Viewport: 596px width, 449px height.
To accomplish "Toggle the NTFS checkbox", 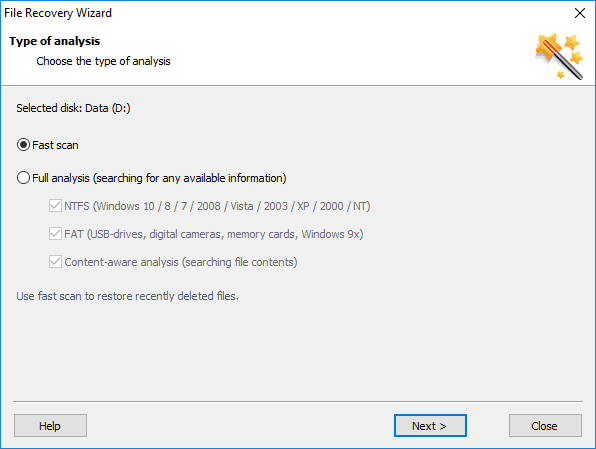I will click(x=55, y=206).
